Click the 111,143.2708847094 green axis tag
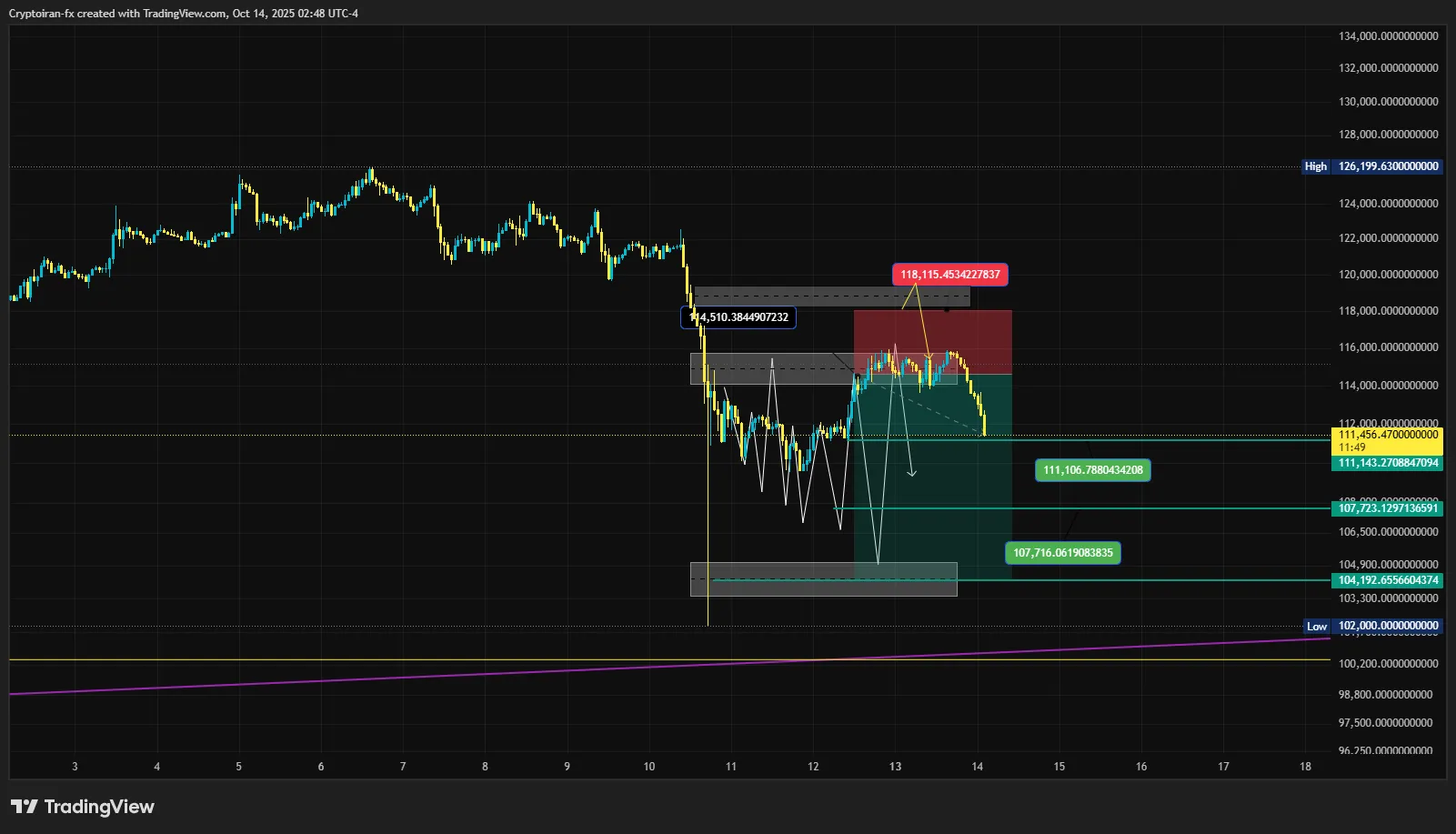Viewport: 1456px width, 834px height. (x=1388, y=463)
